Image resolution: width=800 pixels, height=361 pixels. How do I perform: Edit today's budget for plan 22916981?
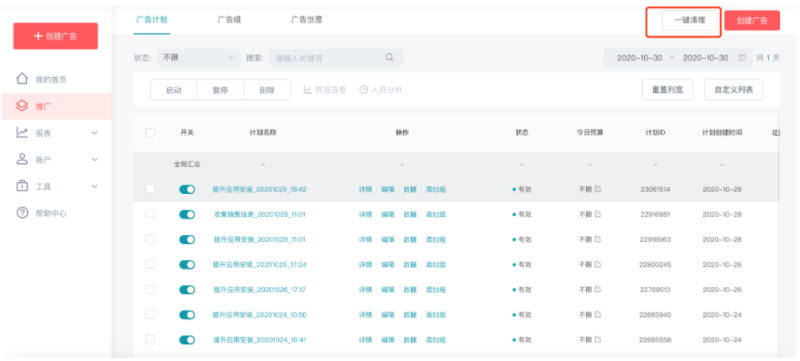click(598, 214)
